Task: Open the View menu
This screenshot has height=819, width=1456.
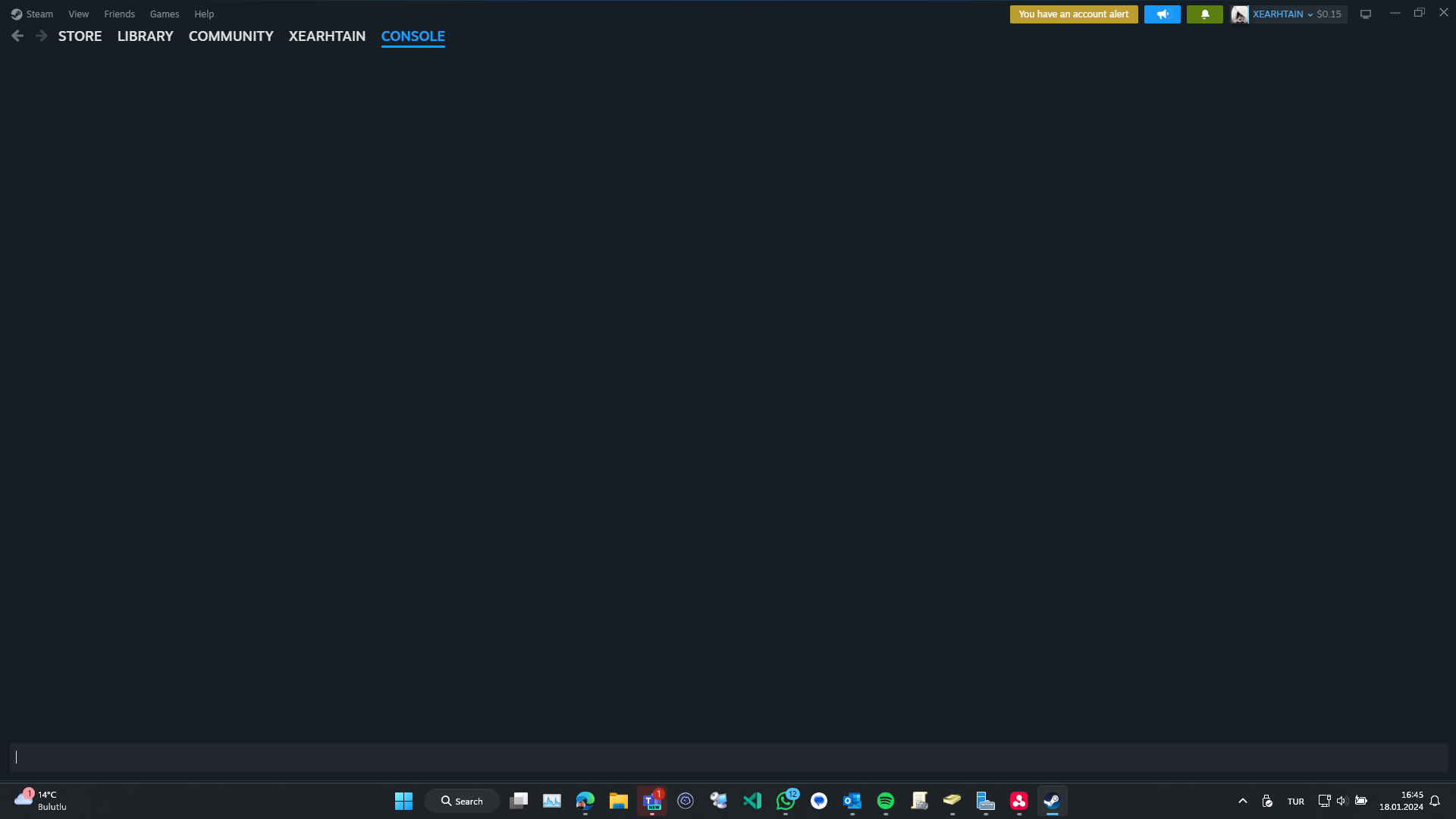Action: click(x=78, y=14)
